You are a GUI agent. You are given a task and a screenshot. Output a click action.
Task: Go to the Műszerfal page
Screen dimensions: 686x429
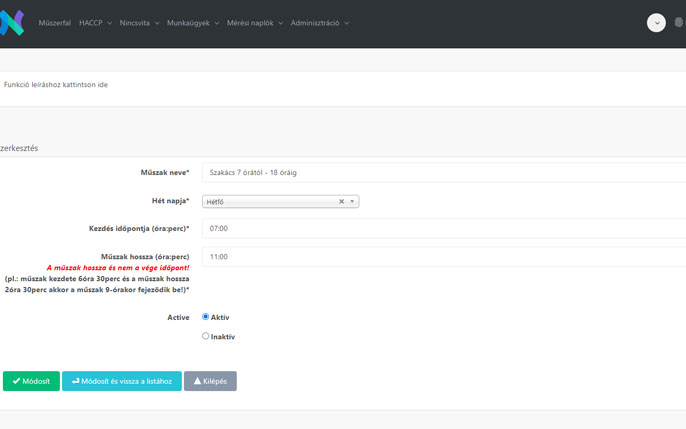click(x=54, y=23)
